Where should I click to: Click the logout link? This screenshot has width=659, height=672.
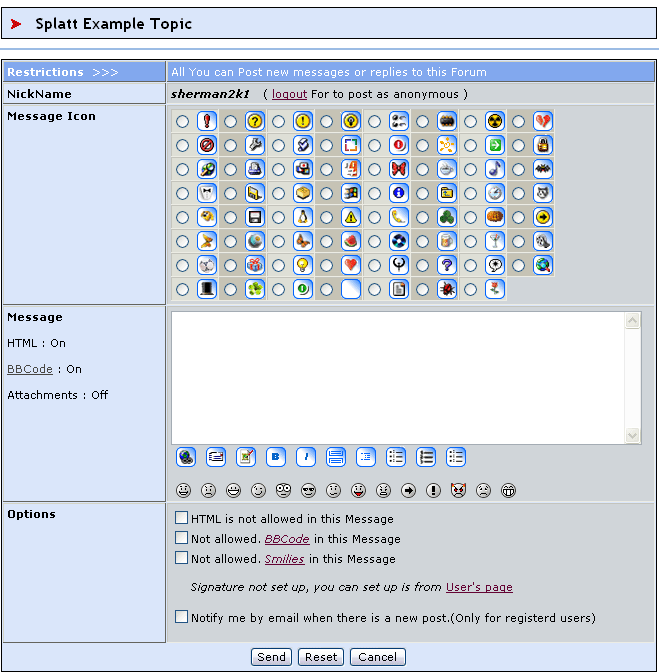coord(289,94)
